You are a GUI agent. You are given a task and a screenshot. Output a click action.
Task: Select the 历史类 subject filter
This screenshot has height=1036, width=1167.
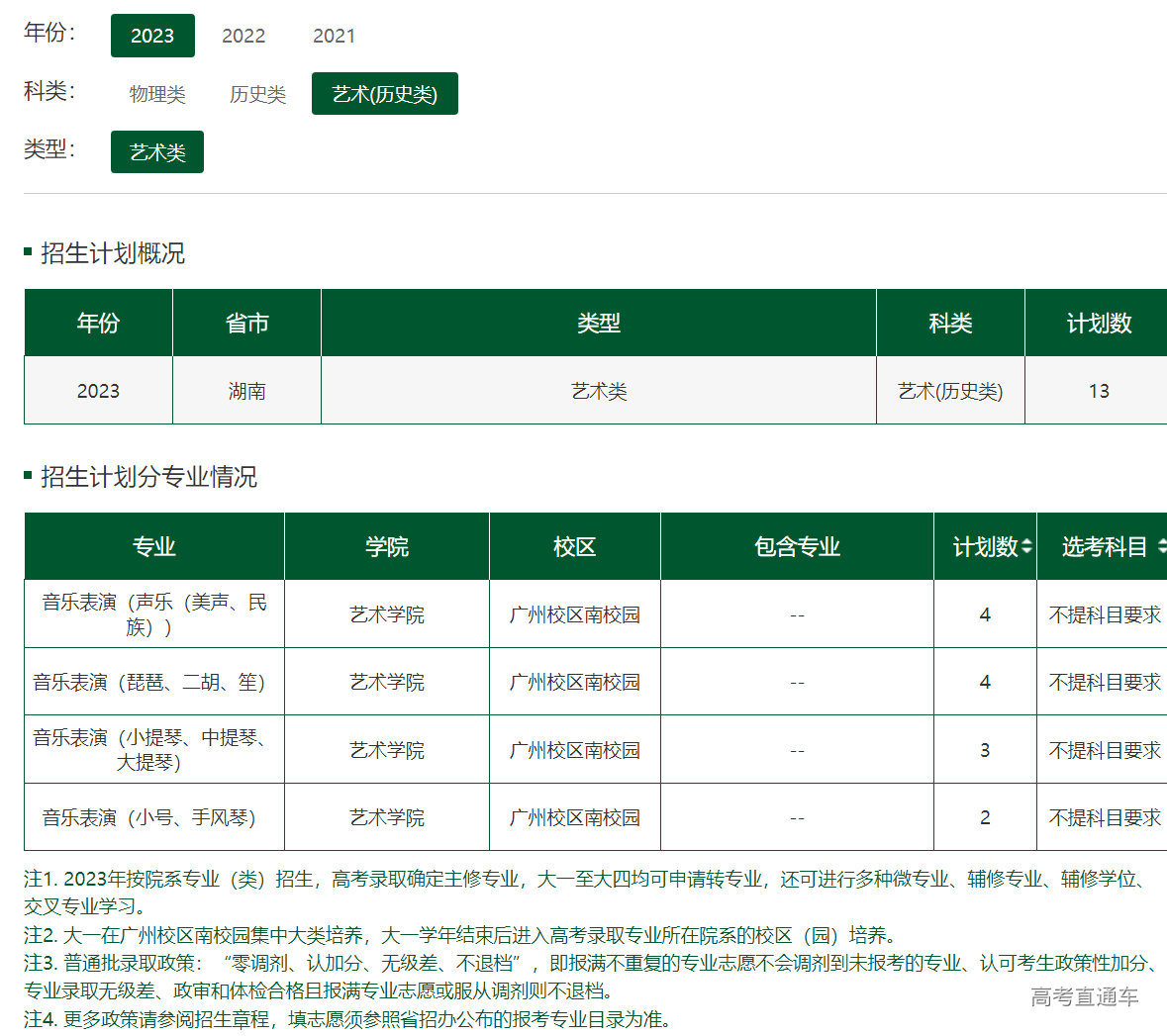tap(255, 93)
